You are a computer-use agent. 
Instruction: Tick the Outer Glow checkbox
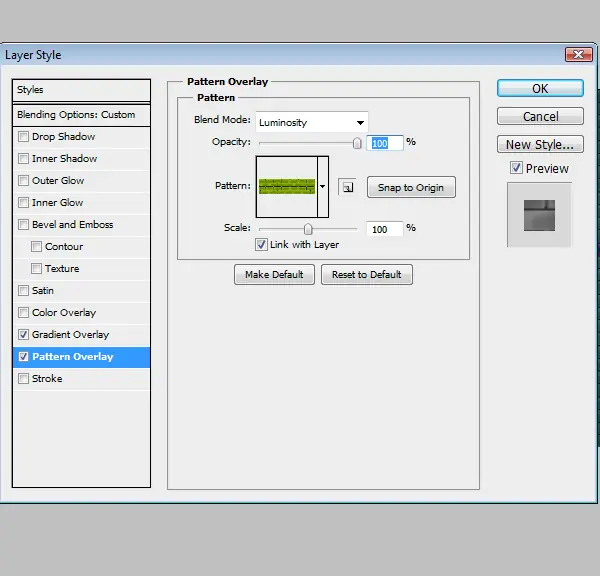[x=23, y=180]
